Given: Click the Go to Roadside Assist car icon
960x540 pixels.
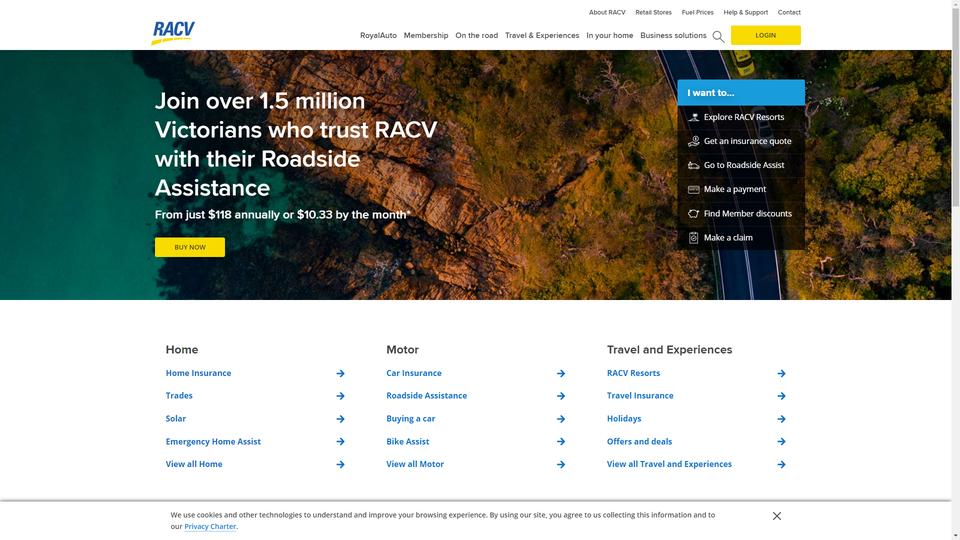Looking at the screenshot, I should coord(693,165).
